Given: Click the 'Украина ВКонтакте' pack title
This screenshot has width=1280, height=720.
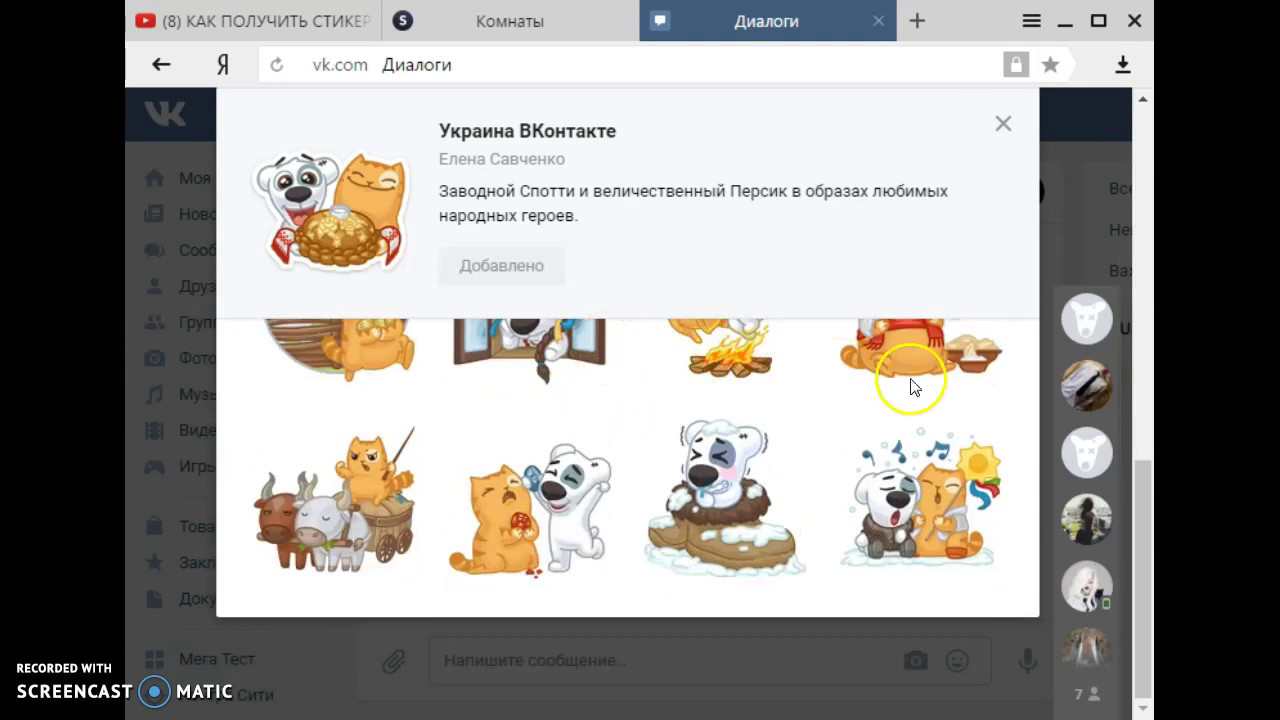Looking at the screenshot, I should (x=527, y=131).
